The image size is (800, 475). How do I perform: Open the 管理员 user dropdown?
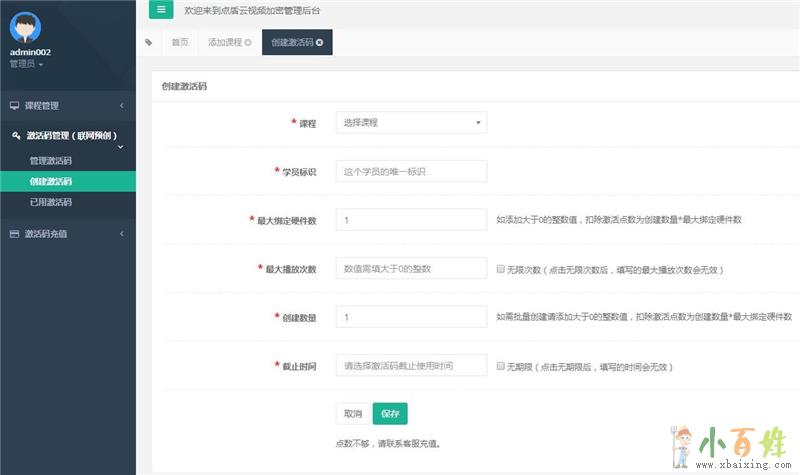(27, 63)
